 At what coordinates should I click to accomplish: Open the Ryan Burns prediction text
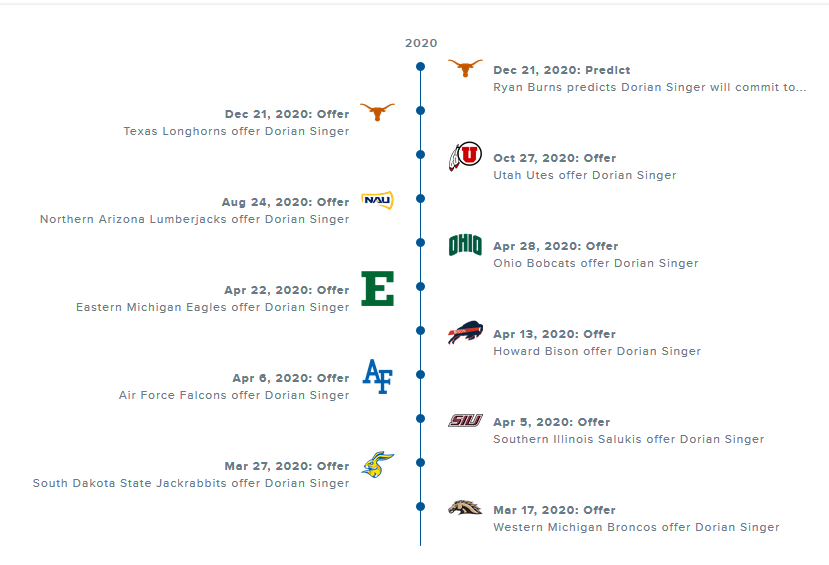tap(649, 87)
